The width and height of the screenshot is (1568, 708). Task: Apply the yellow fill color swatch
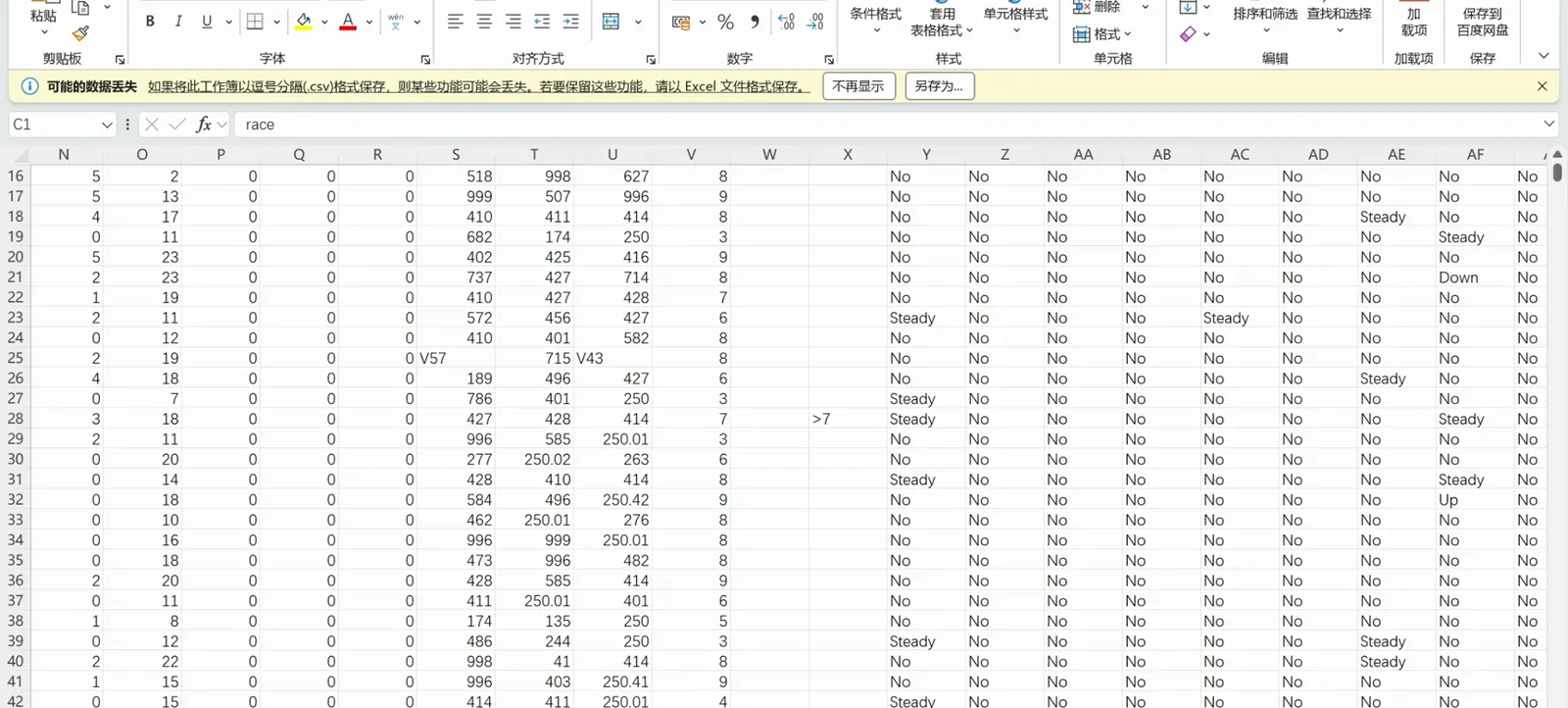pos(304,22)
